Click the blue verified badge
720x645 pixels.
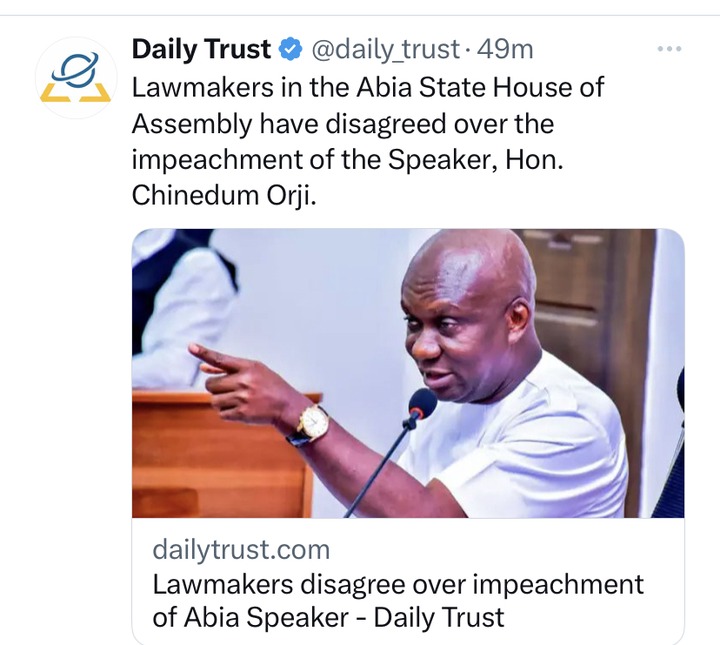290,49
